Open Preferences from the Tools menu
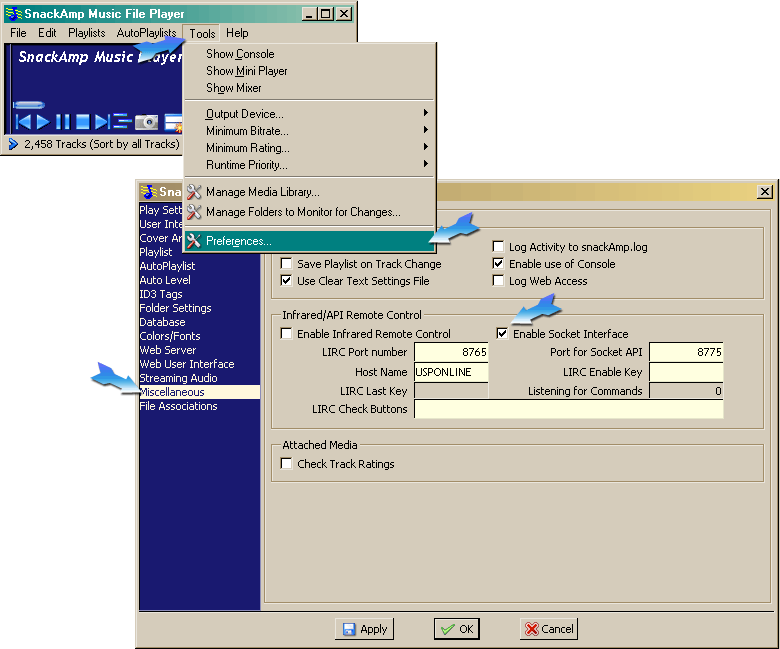Viewport: 780px width, 649px height. tap(309, 241)
